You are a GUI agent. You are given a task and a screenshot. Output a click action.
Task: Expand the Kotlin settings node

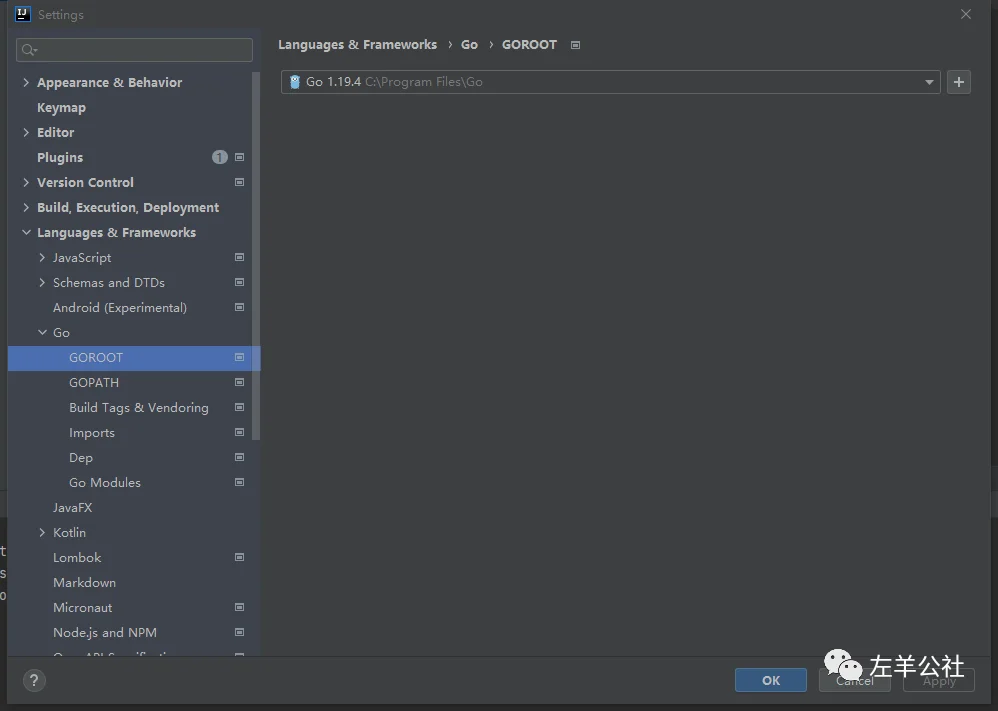[x=42, y=532]
